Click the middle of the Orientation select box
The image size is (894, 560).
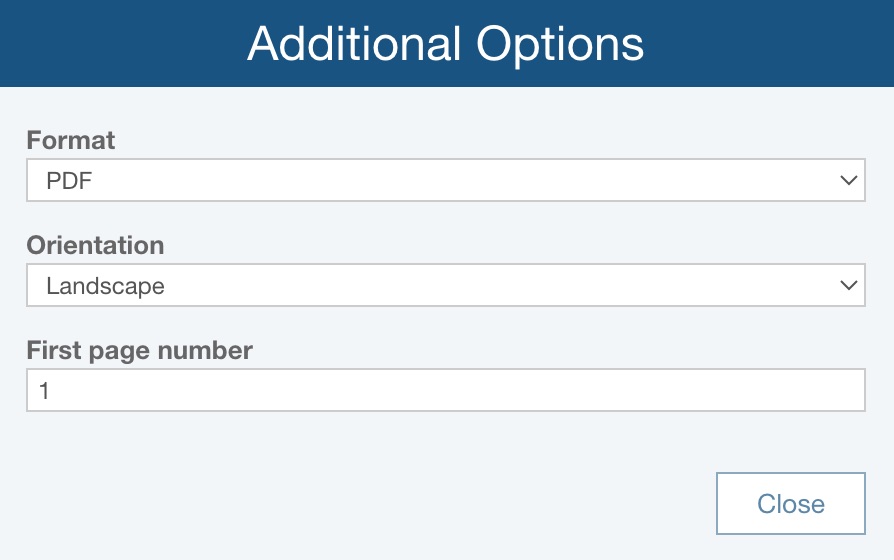(445, 286)
